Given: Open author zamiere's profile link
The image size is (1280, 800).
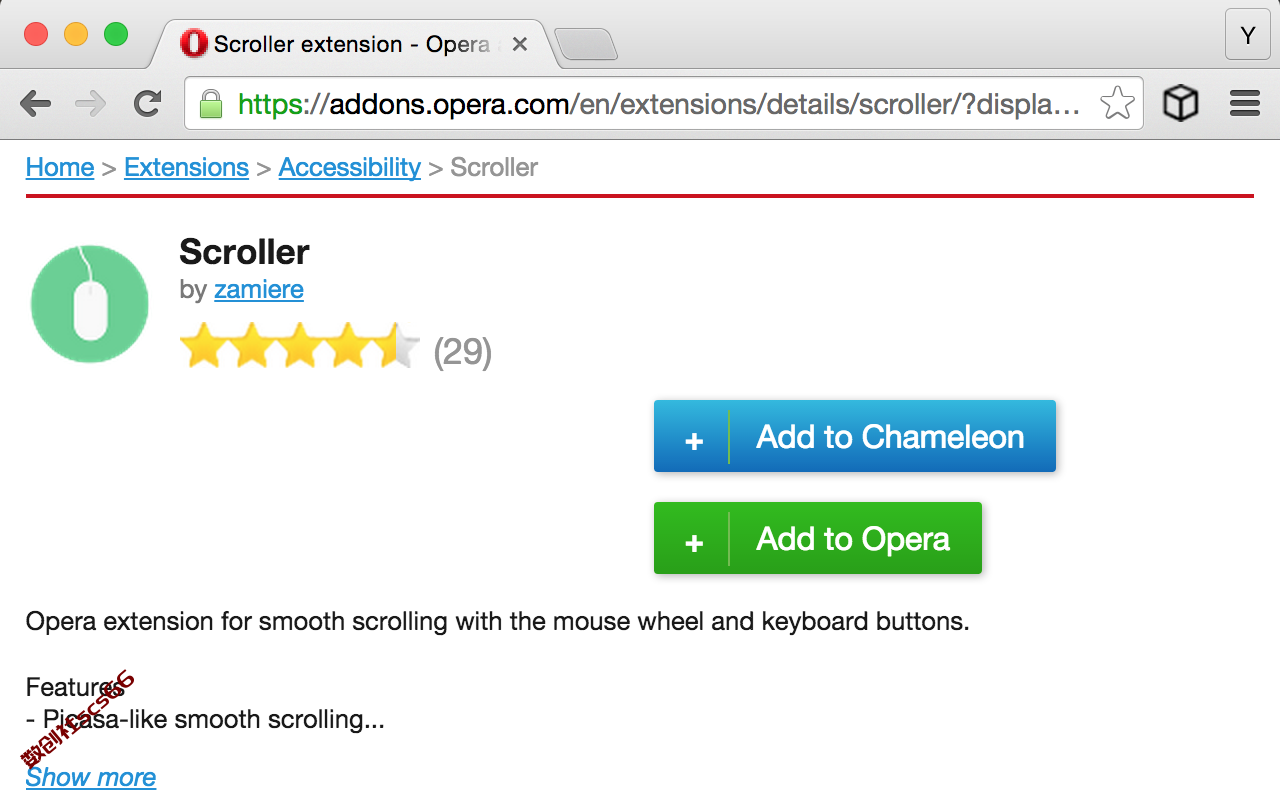Looking at the screenshot, I should (259, 290).
